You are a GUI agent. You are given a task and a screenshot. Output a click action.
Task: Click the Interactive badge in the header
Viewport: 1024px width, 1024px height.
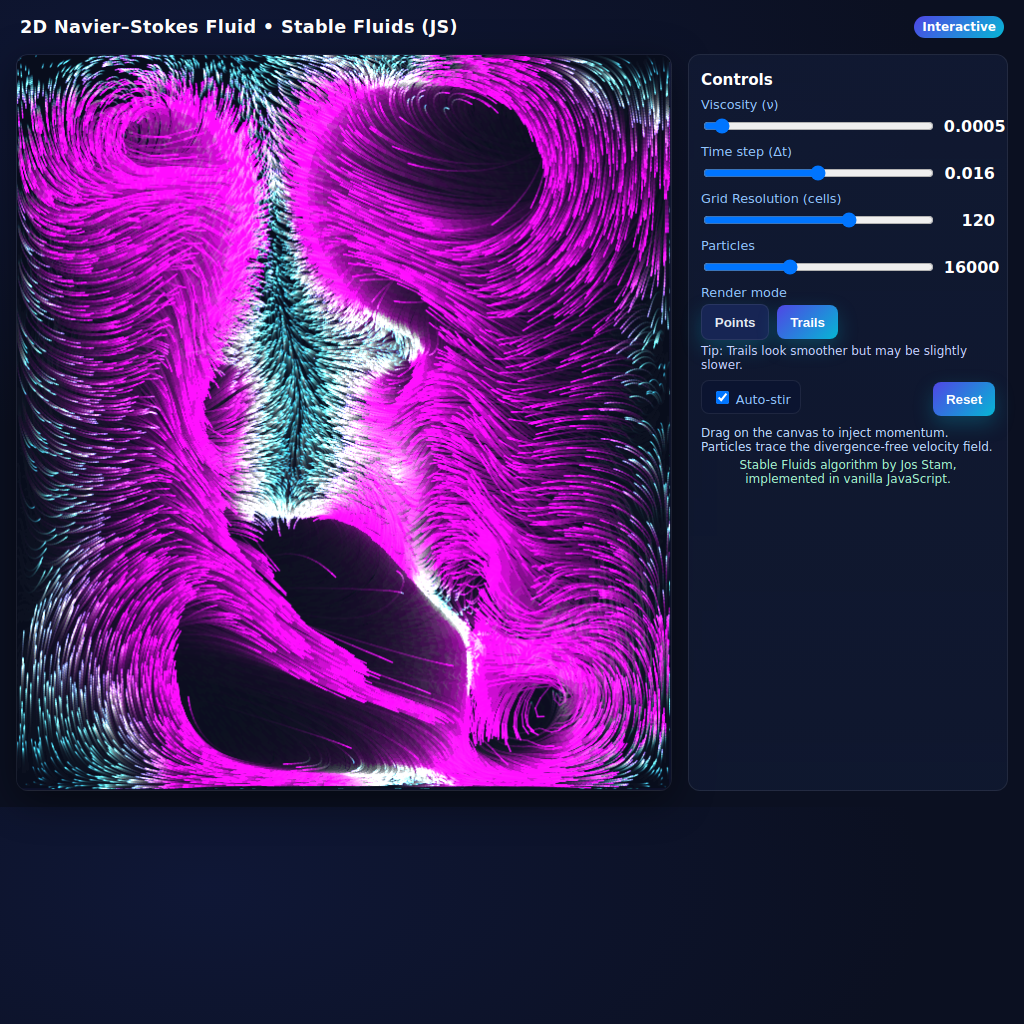(958, 27)
